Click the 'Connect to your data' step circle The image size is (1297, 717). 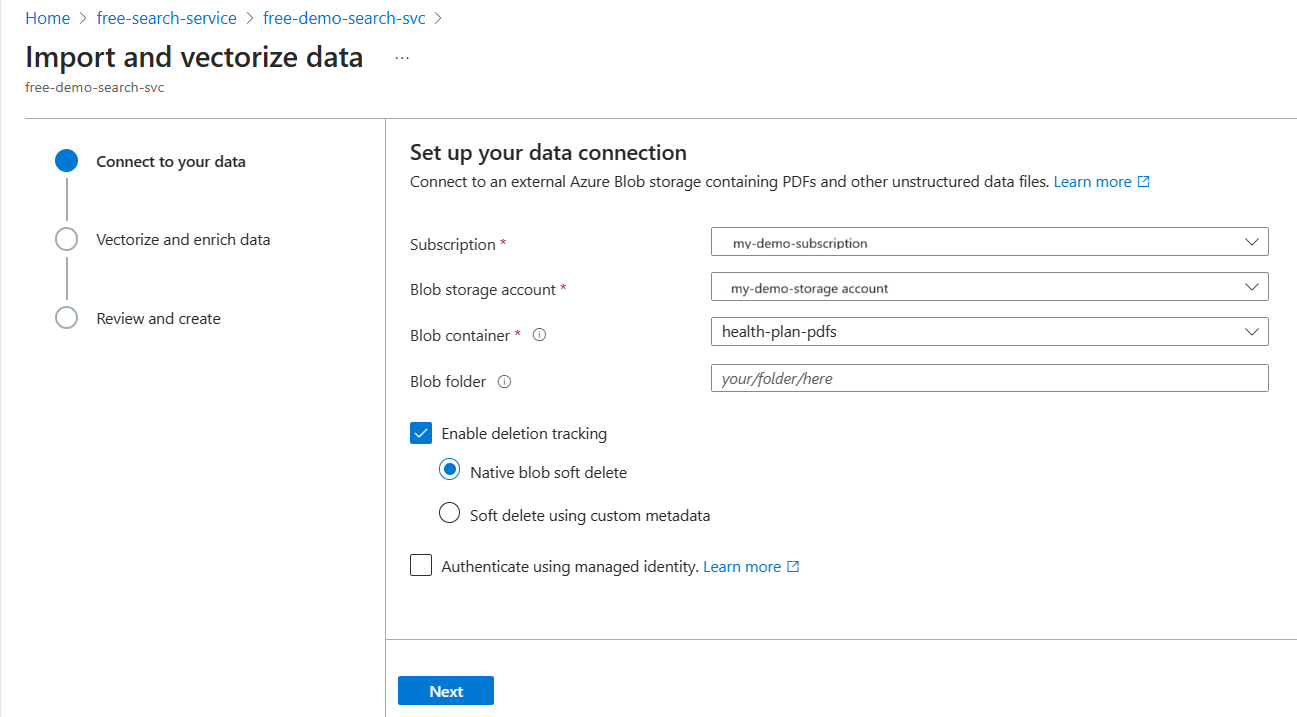(66, 162)
